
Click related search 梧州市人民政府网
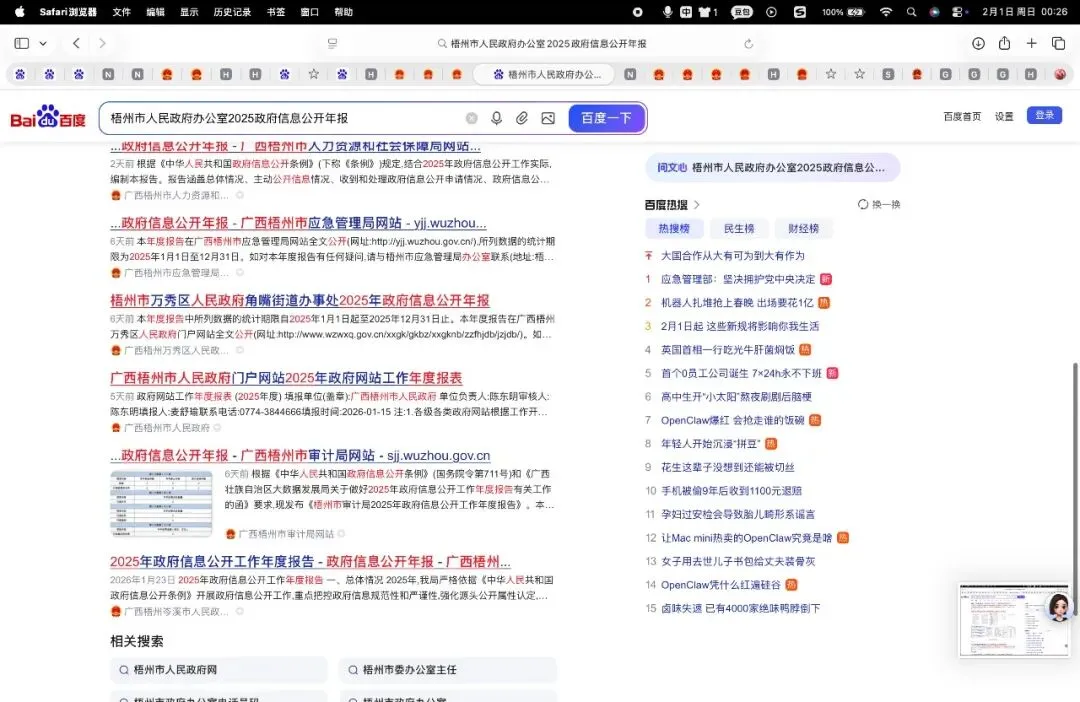pyautogui.click(x=219, y=670)
